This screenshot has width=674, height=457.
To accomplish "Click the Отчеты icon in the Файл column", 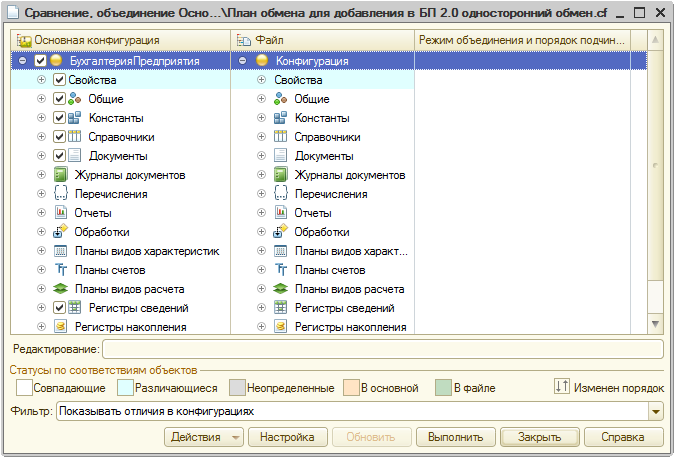I will pyautogui.click(x=280, y=213).
